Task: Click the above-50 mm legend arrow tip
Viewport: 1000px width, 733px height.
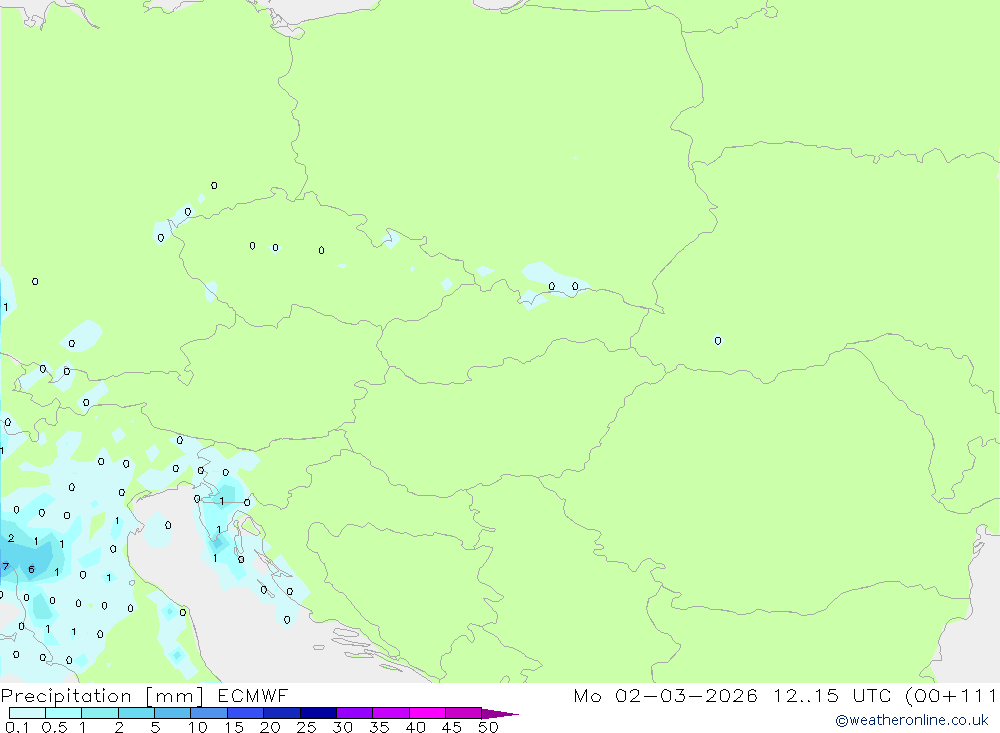Action: 500,714
